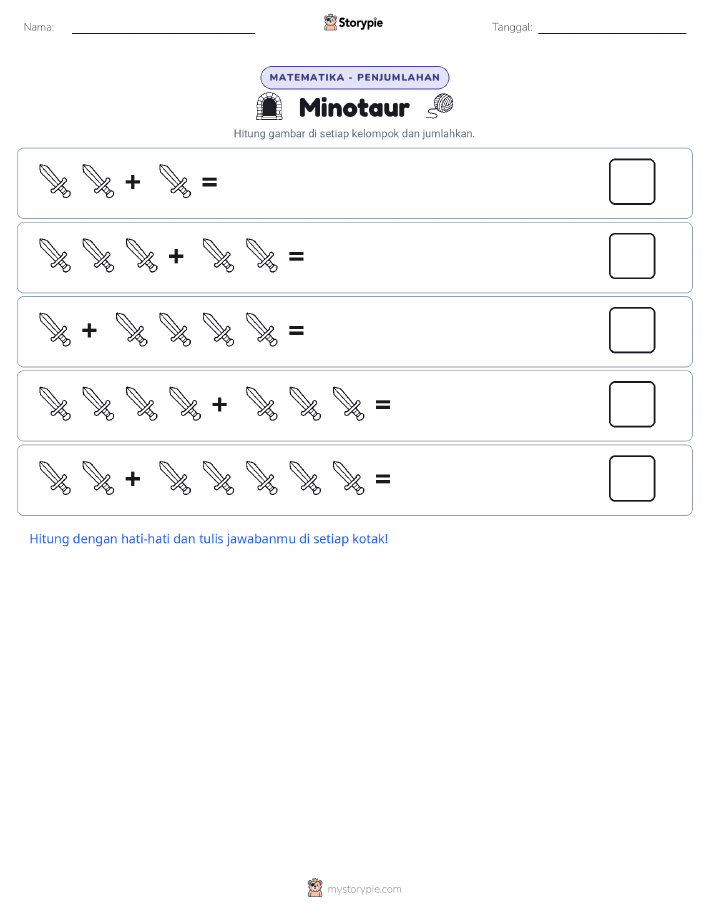Select the answer box in the third row
The height and width of the screenshot is (917, 709).
click(632, 330)
